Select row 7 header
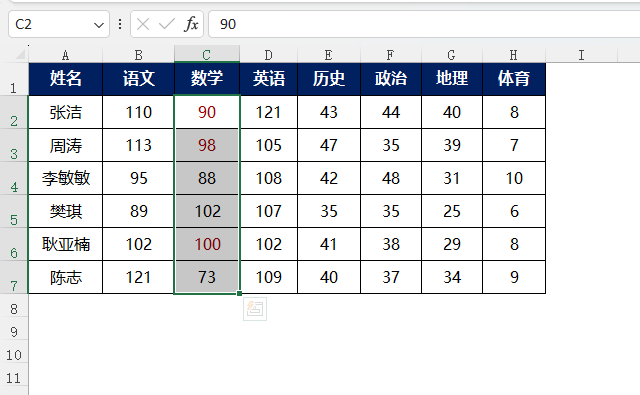Viewport: 640px width, 395px height. (14, 277)
